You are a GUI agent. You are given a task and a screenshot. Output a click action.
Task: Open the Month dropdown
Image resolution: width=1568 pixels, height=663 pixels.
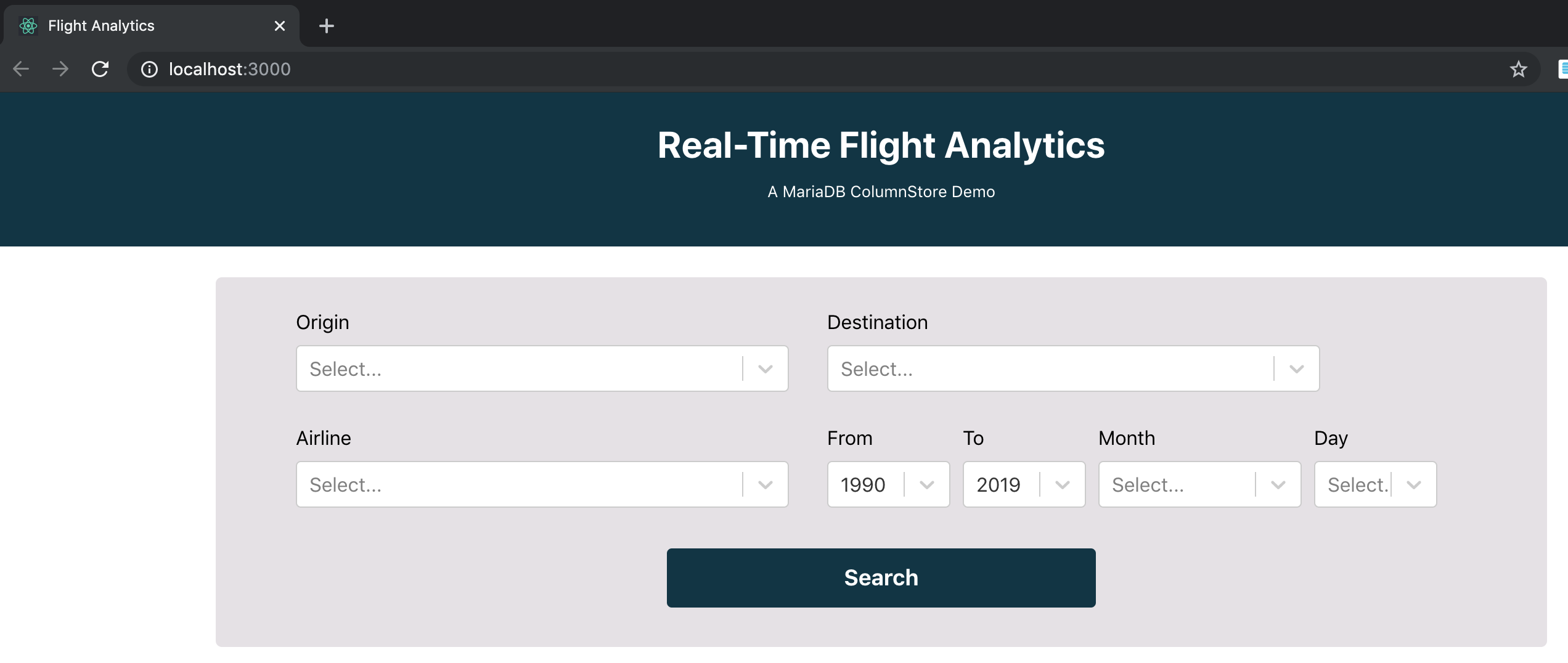pos(1199,485)
